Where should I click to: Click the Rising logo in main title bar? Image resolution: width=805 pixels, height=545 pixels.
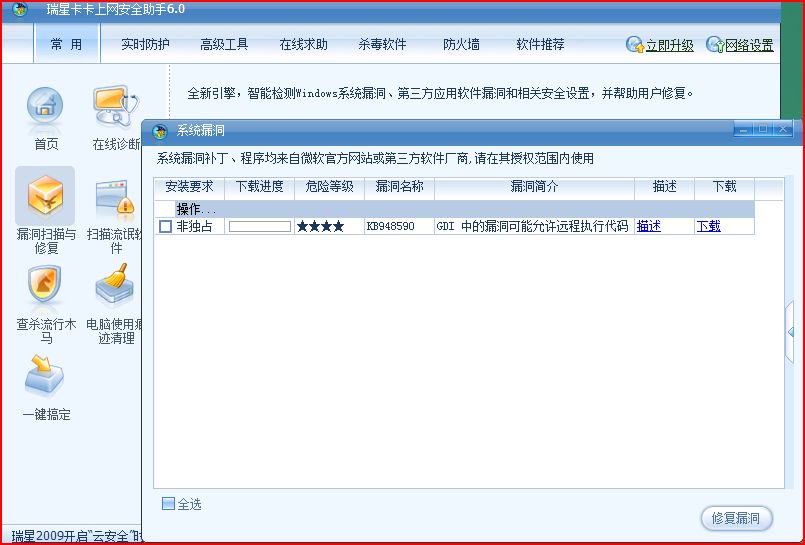click(x=20, y=9)
